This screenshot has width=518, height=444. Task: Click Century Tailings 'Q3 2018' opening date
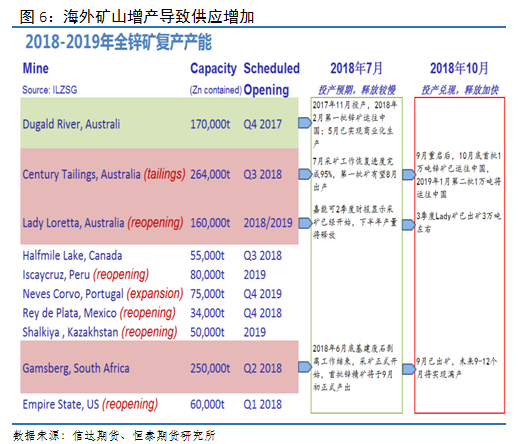tap(263, 174)
